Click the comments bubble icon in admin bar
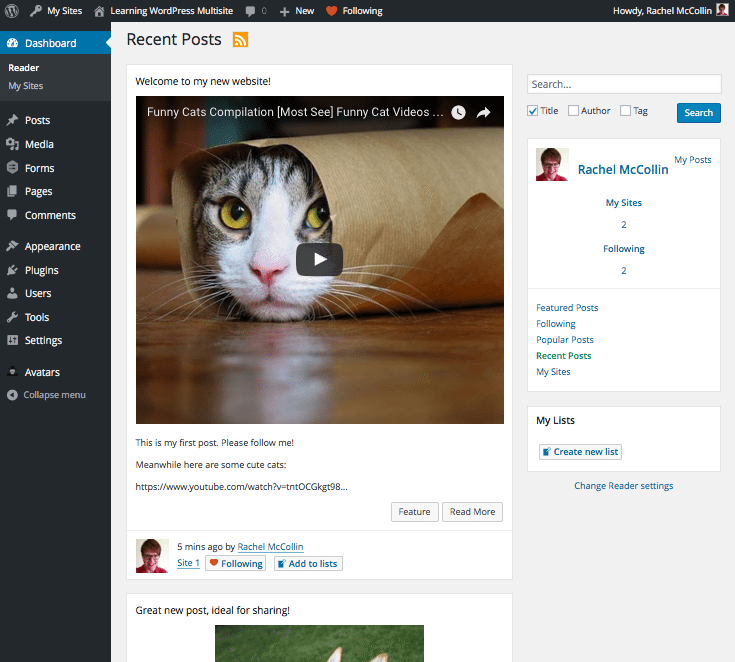The image size is (735, 662). [x=251, y=11]
